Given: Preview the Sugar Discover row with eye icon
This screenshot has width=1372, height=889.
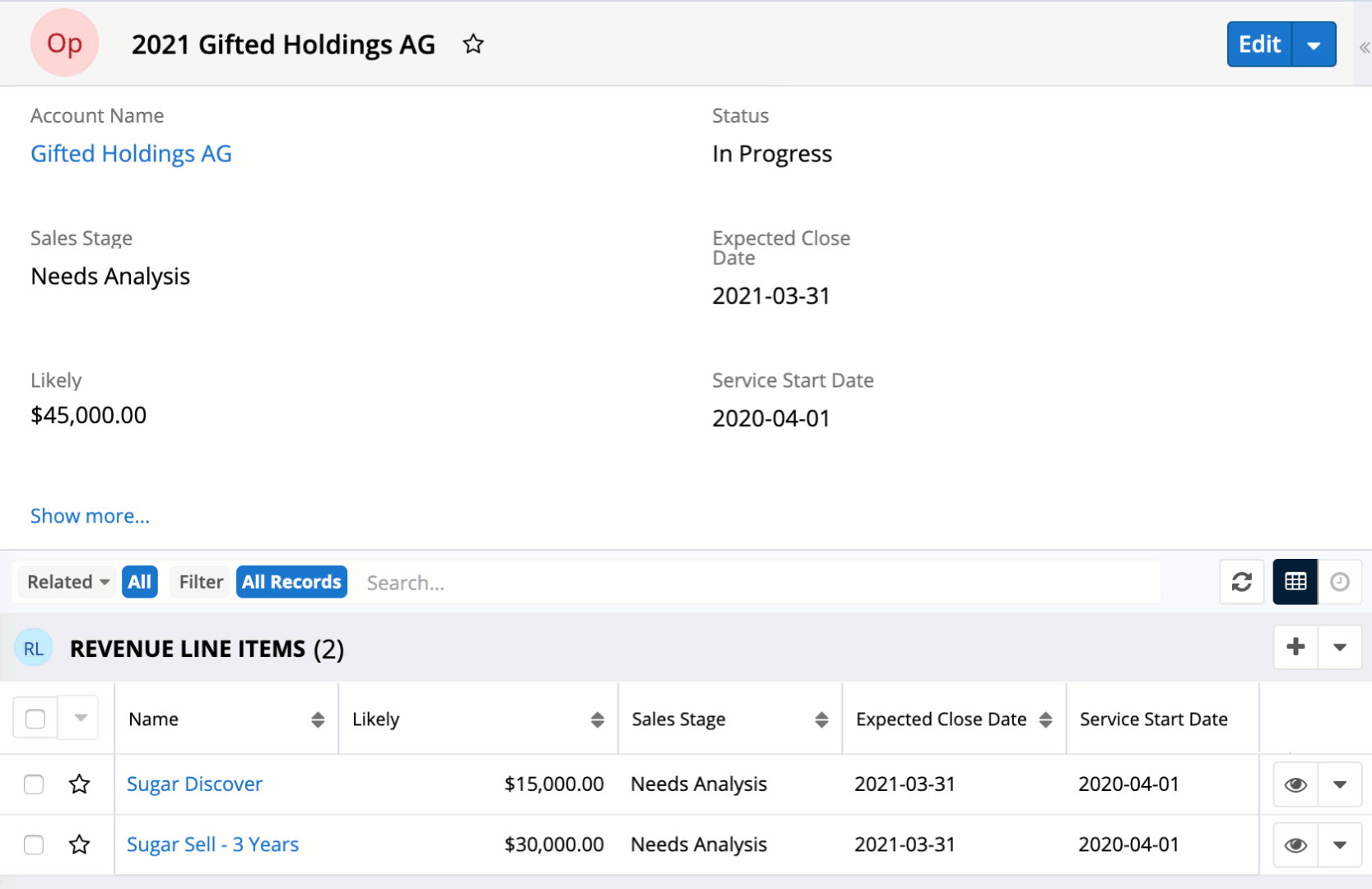Looking at the screenshot, I should click(1295, 784).
